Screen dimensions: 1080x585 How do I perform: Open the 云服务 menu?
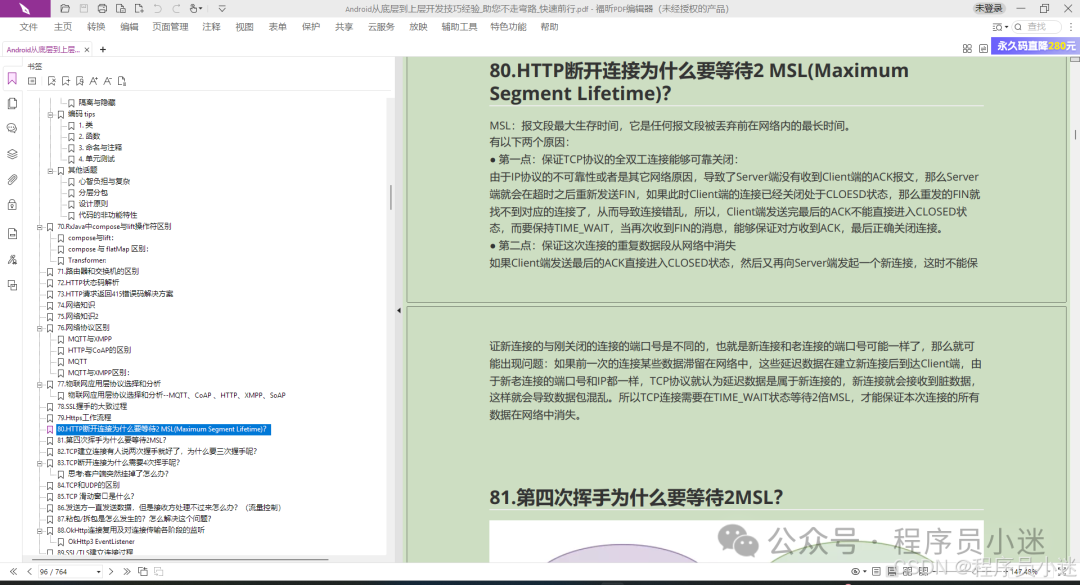tap(381, 27)
